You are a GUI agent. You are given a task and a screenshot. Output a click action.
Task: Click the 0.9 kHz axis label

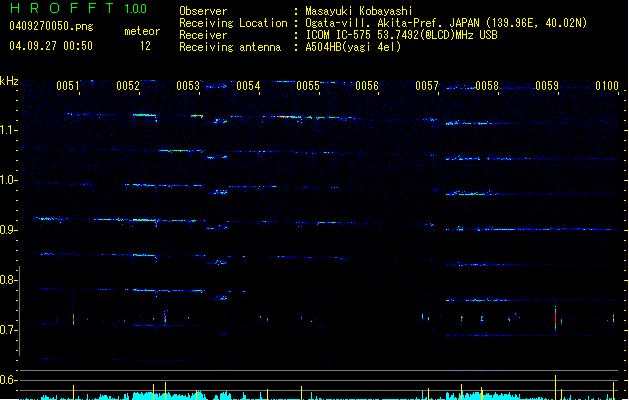tap(8, 230)
